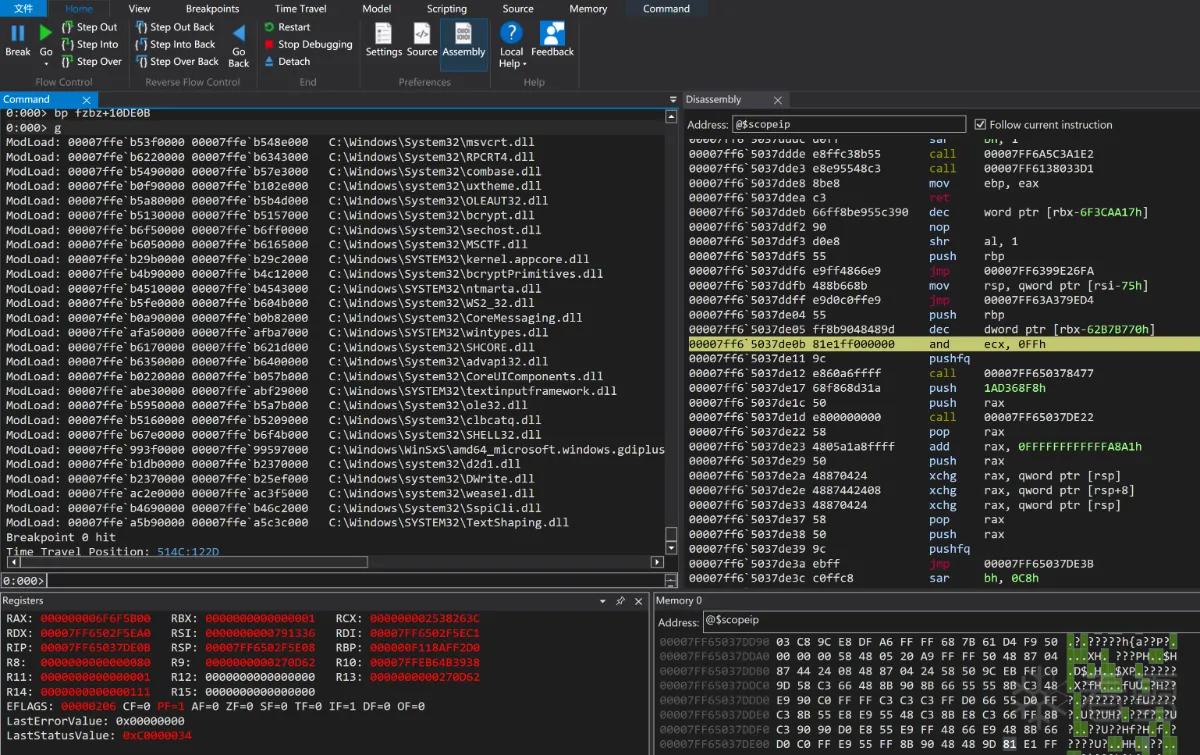Follow the Time Travel Position 514C:122D link
1200x755 pixels.
point(187,552)
